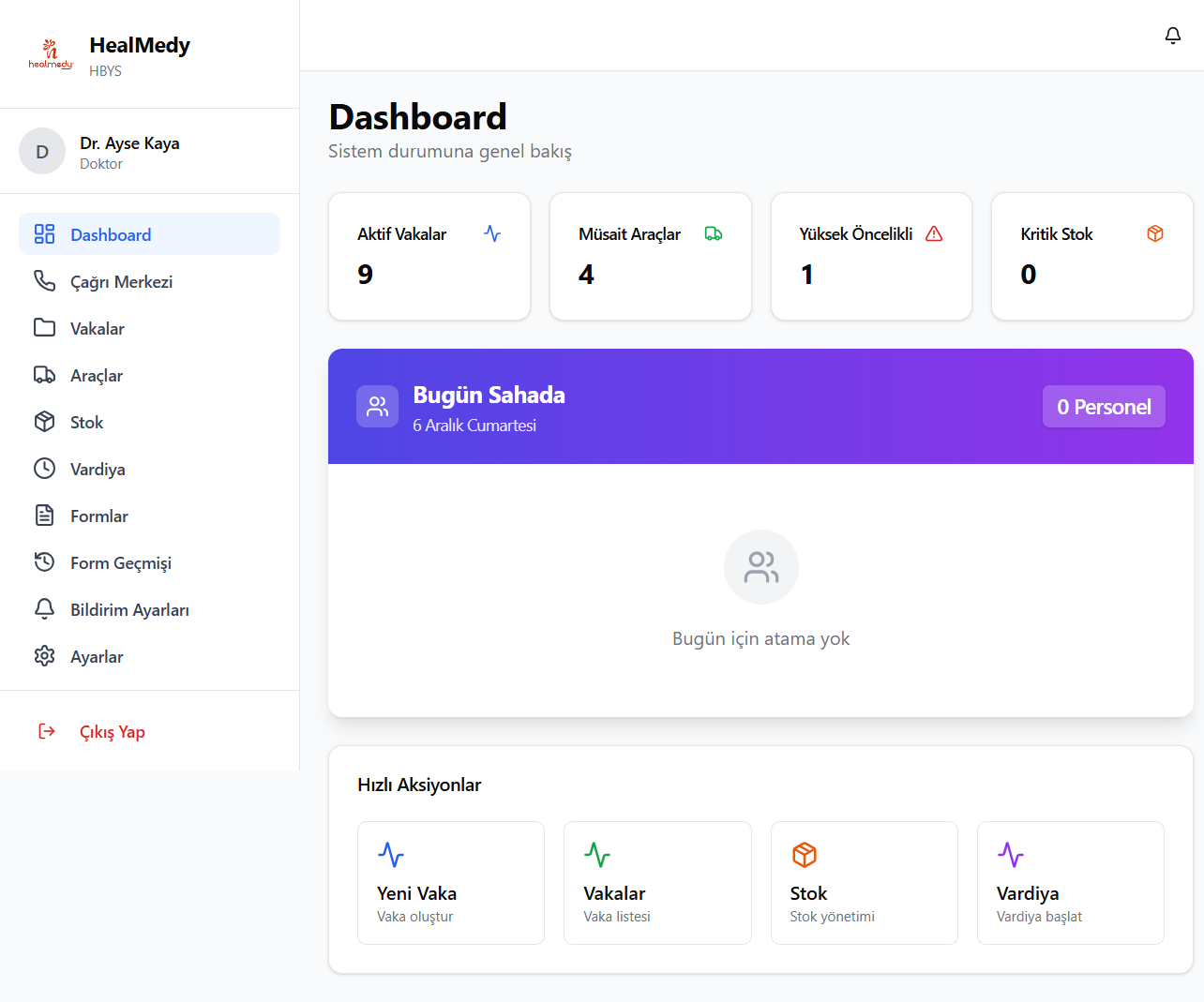The height and width of the screenshot is (1002, 1204).
Task: Click the Çıkış Yap logout link
Action: [113, 731]
